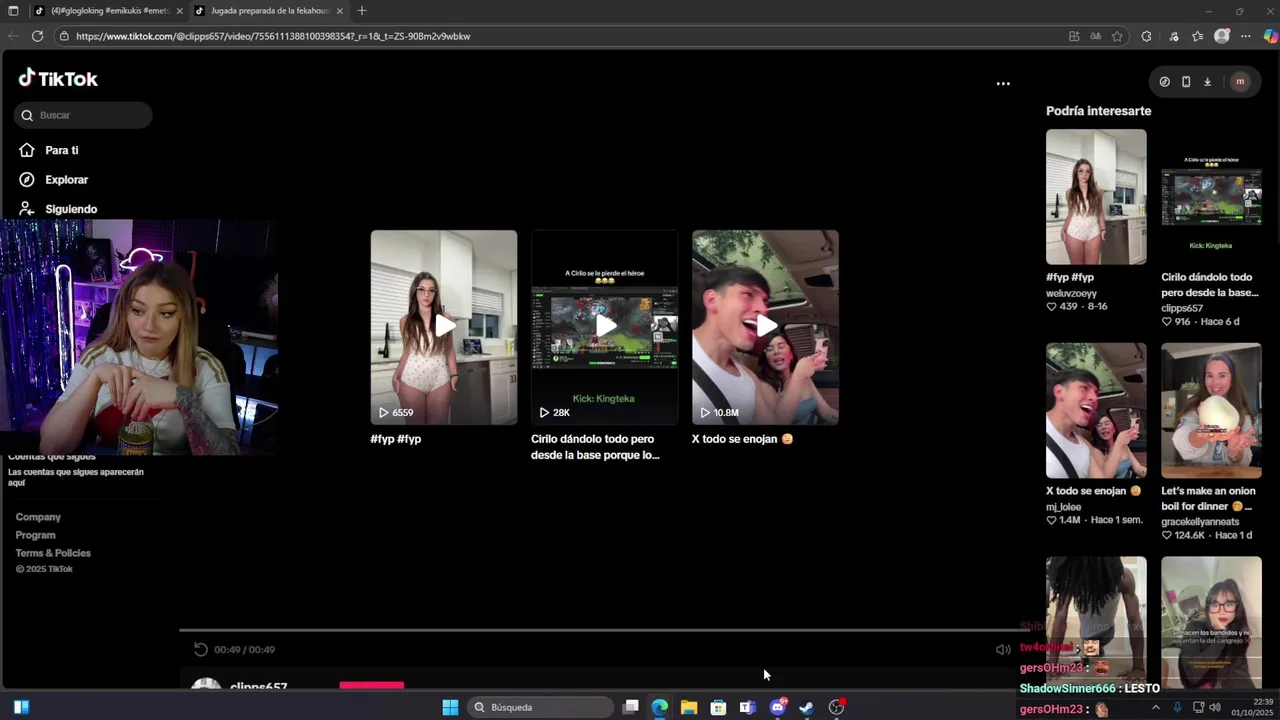Replay the video with the restart icon
Screen dimensions: 1280x720
200,649
